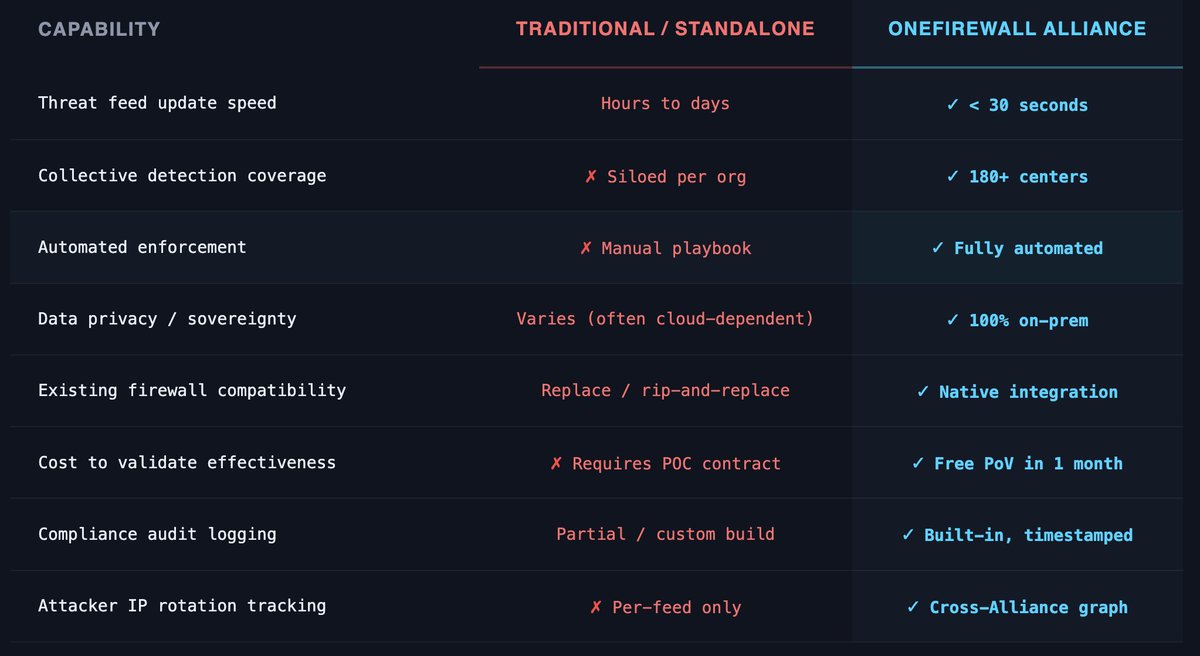
Task: Click the 'Hours to days' cell
Action: (x=665, y=103)
